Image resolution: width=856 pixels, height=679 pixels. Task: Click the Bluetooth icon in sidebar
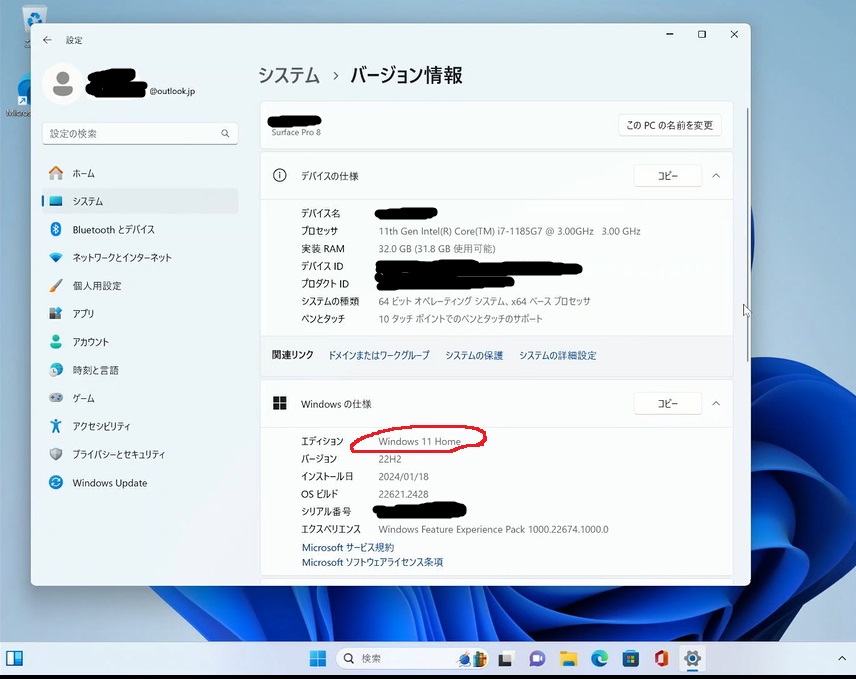tap(56, 229)
